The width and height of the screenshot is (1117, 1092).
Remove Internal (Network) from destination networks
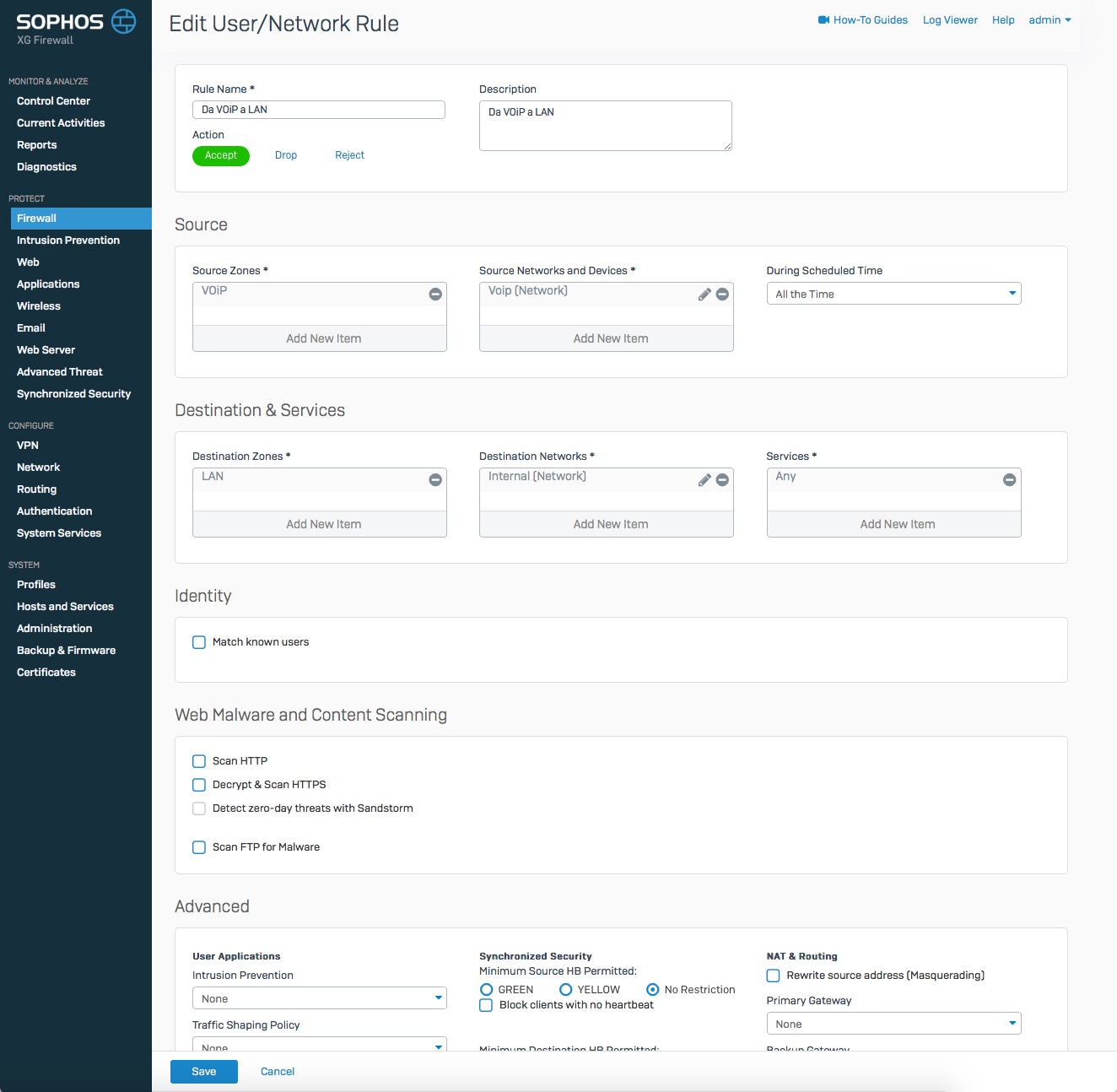coord(722,480)
